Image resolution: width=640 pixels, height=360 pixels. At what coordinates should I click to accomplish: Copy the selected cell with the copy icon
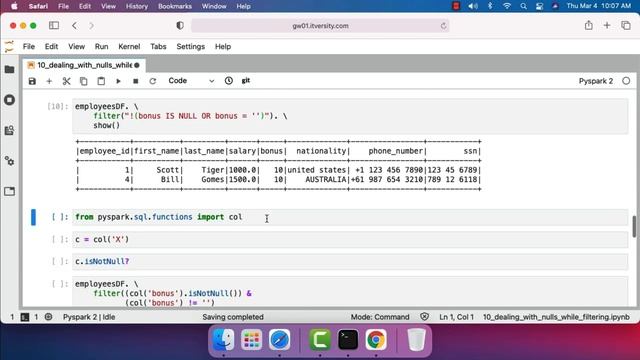click(x=84, y=81)
